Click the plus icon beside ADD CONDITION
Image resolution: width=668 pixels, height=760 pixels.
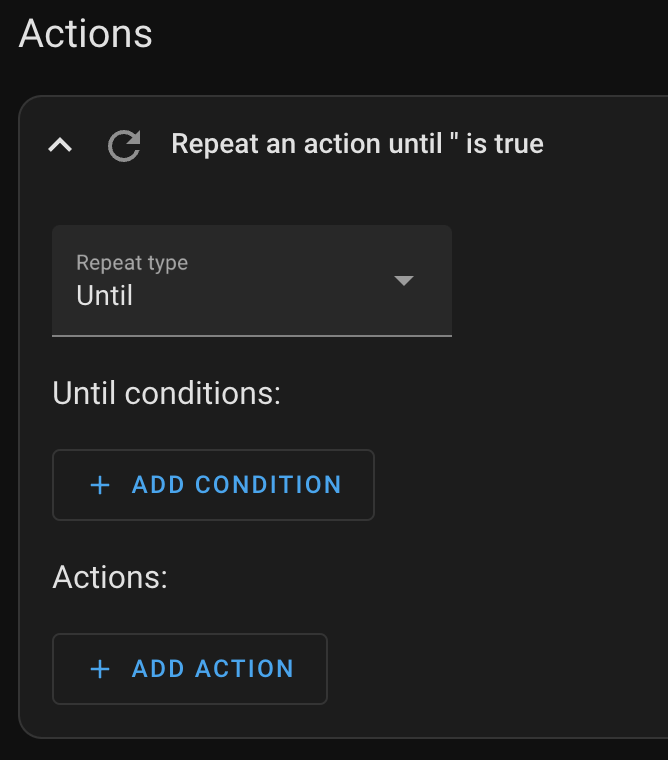(100, 485)
